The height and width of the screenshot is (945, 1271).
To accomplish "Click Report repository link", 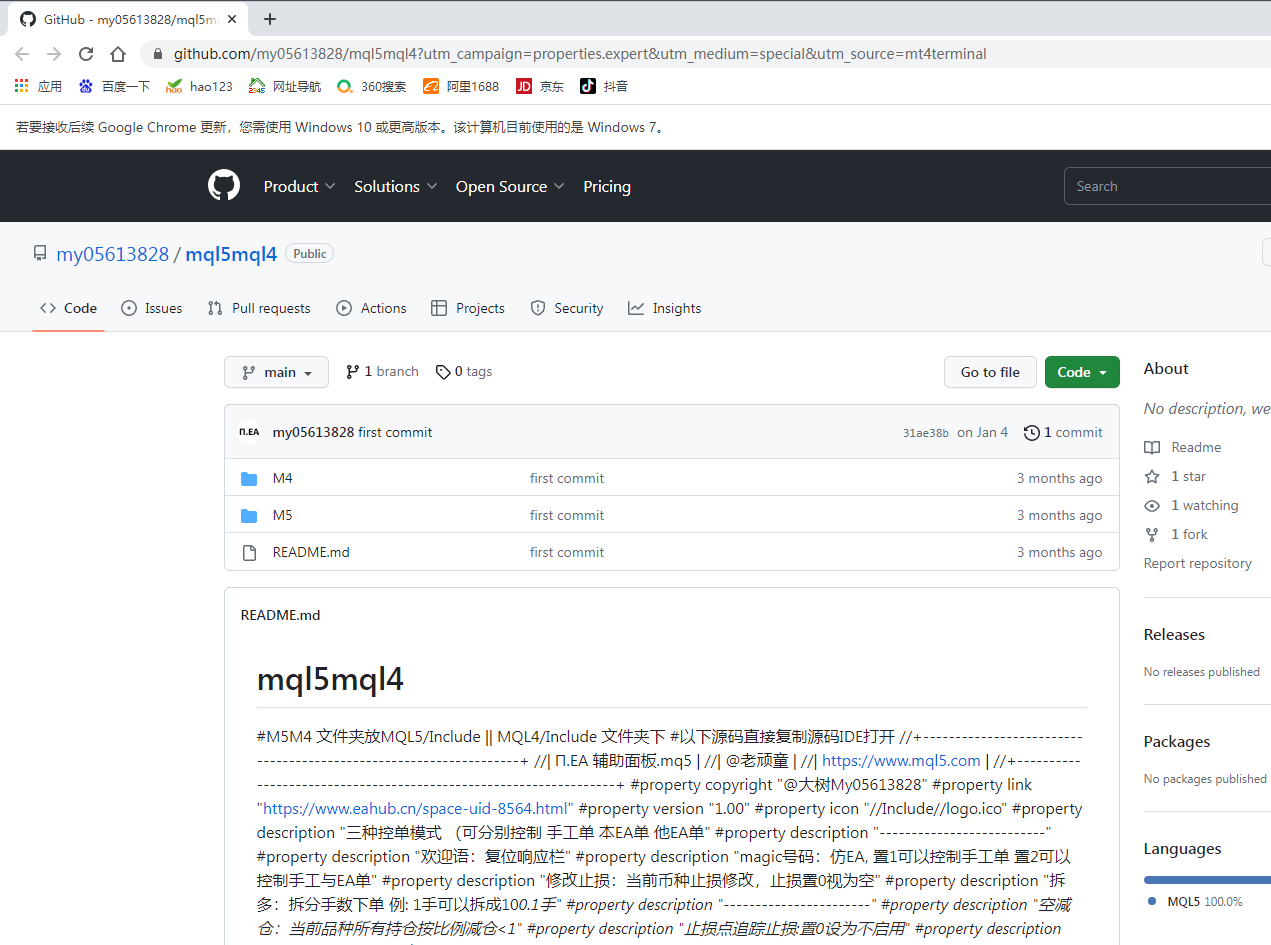I will [x=1197, y=563].
